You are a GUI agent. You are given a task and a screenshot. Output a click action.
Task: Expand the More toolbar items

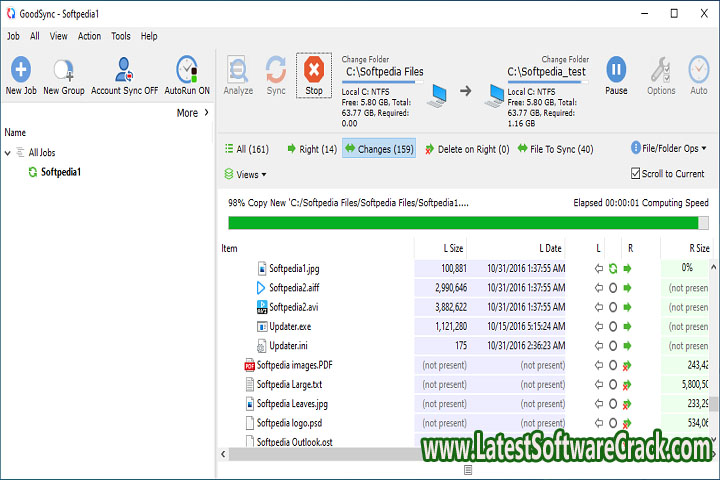pos(193,113)
